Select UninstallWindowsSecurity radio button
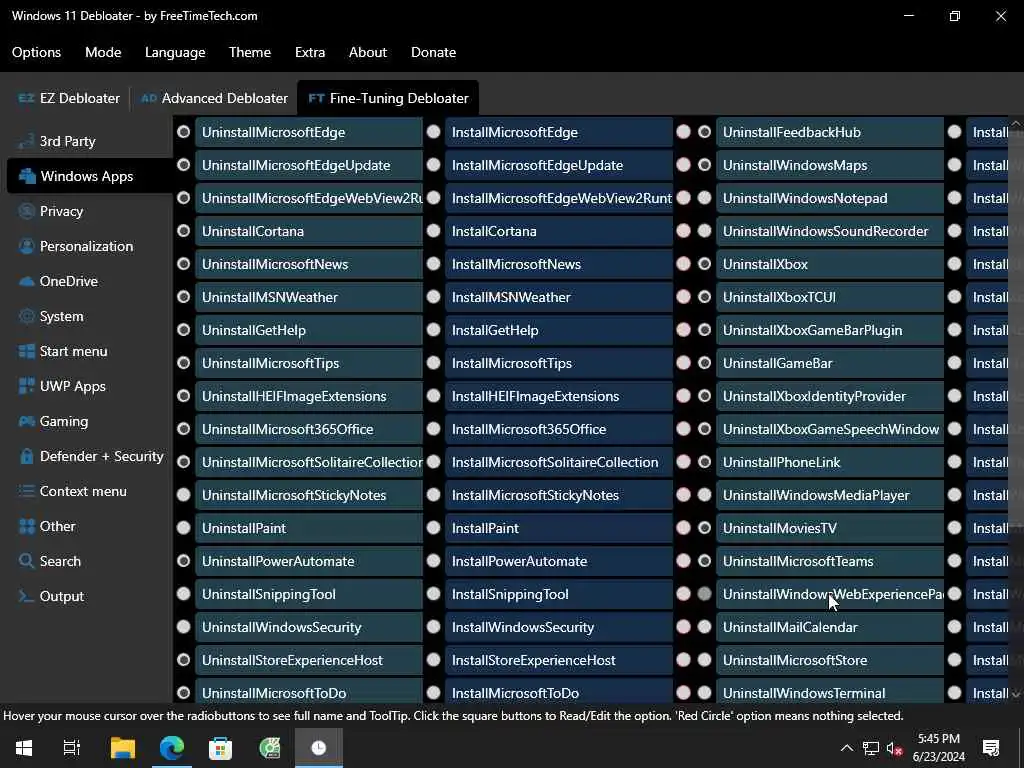This screenshot has width=1024, height=768. 184,627
